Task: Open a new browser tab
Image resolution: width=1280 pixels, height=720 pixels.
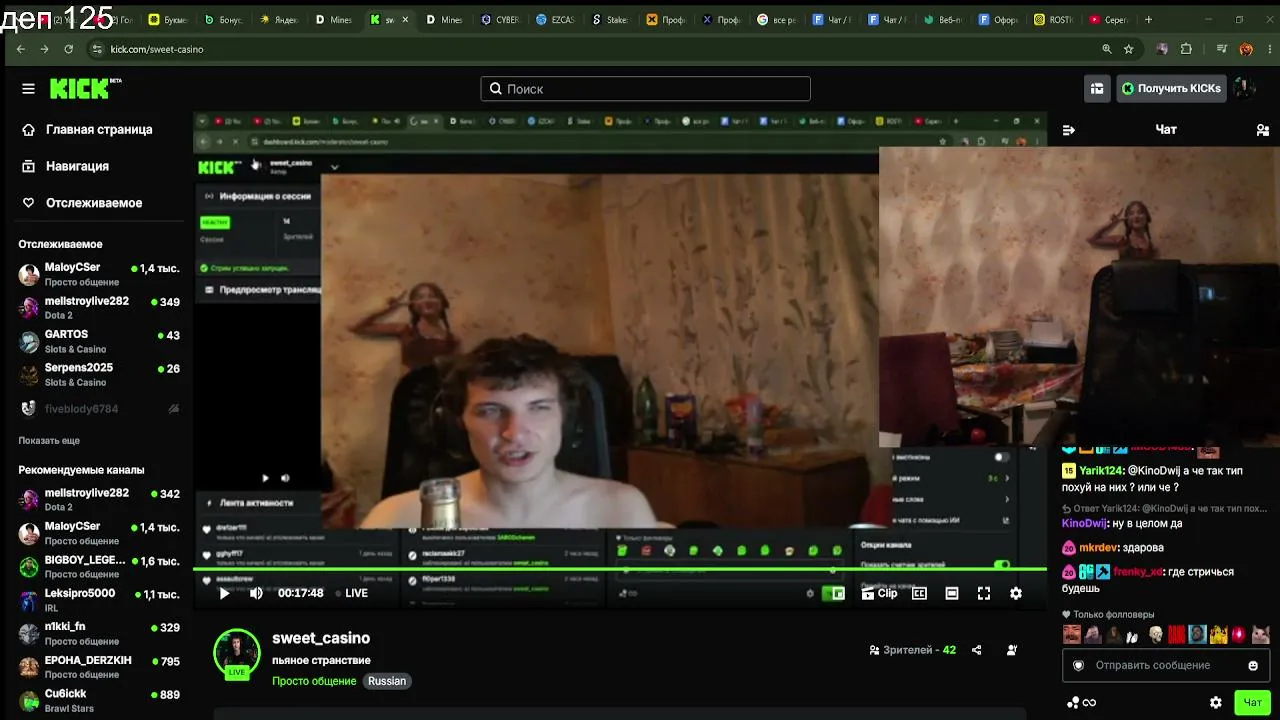Action: coord(1148,19)
